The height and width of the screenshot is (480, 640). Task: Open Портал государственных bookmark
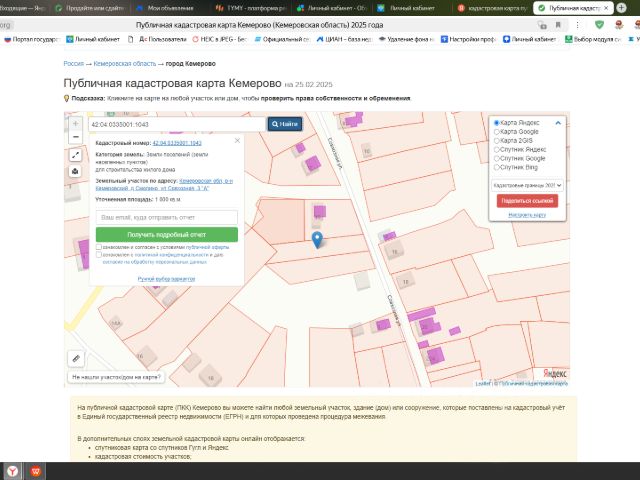coord(32,39)
